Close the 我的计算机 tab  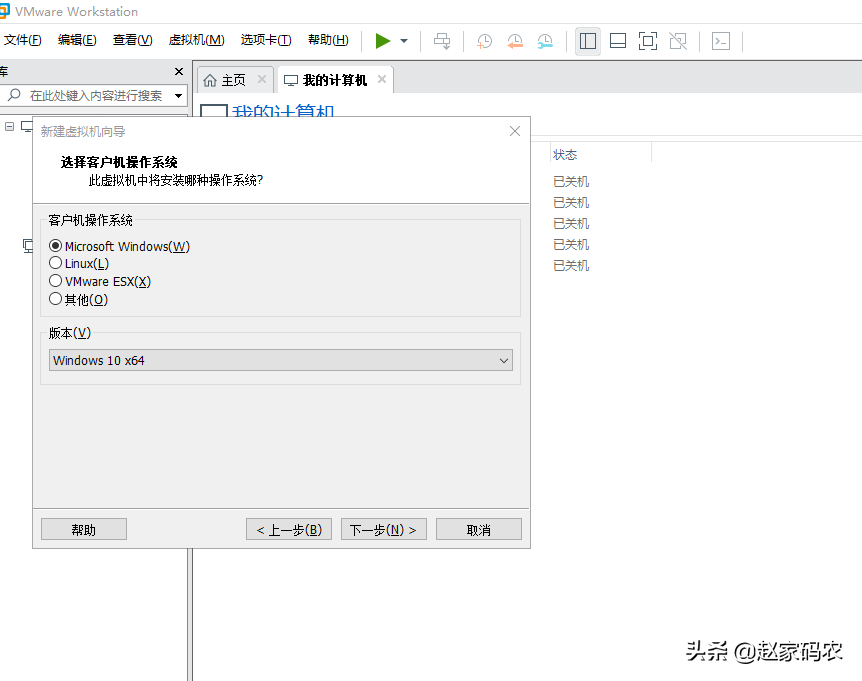[382, 79]
